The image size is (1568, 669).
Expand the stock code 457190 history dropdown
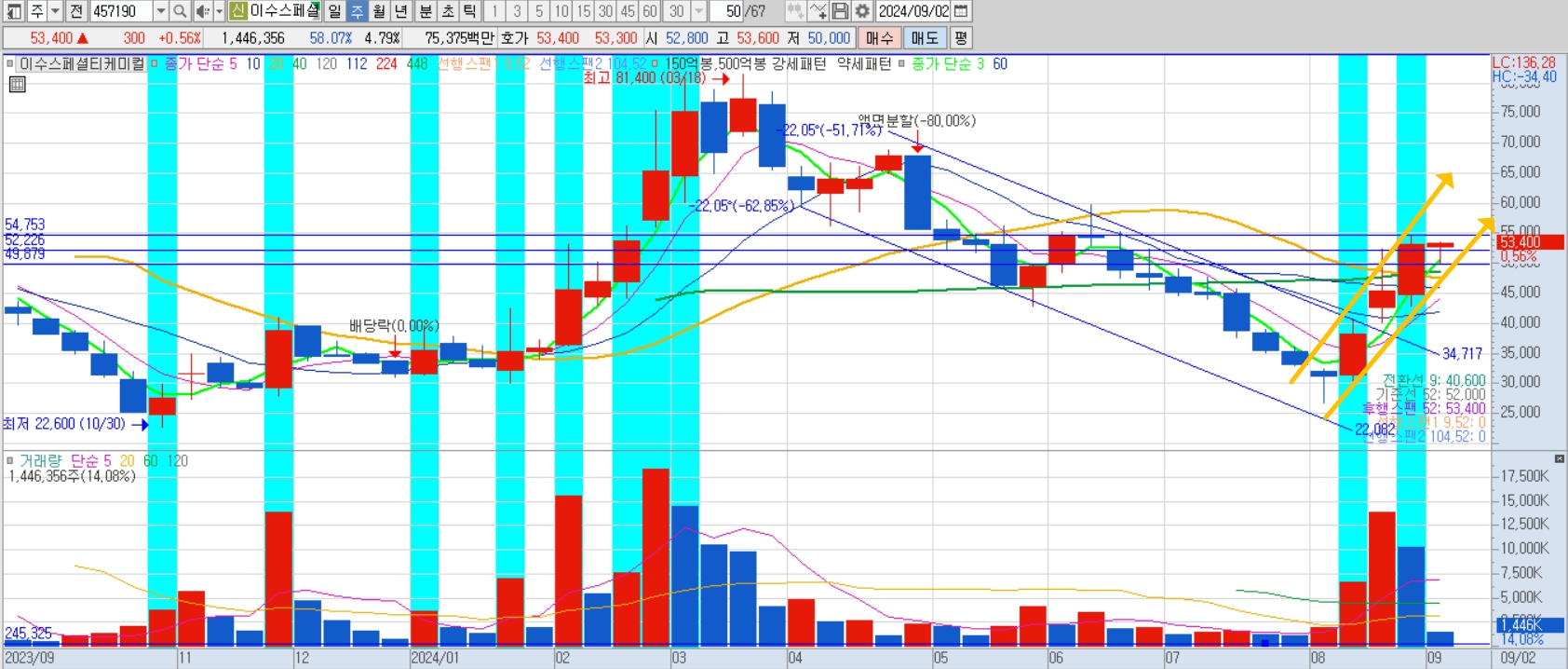160,11
